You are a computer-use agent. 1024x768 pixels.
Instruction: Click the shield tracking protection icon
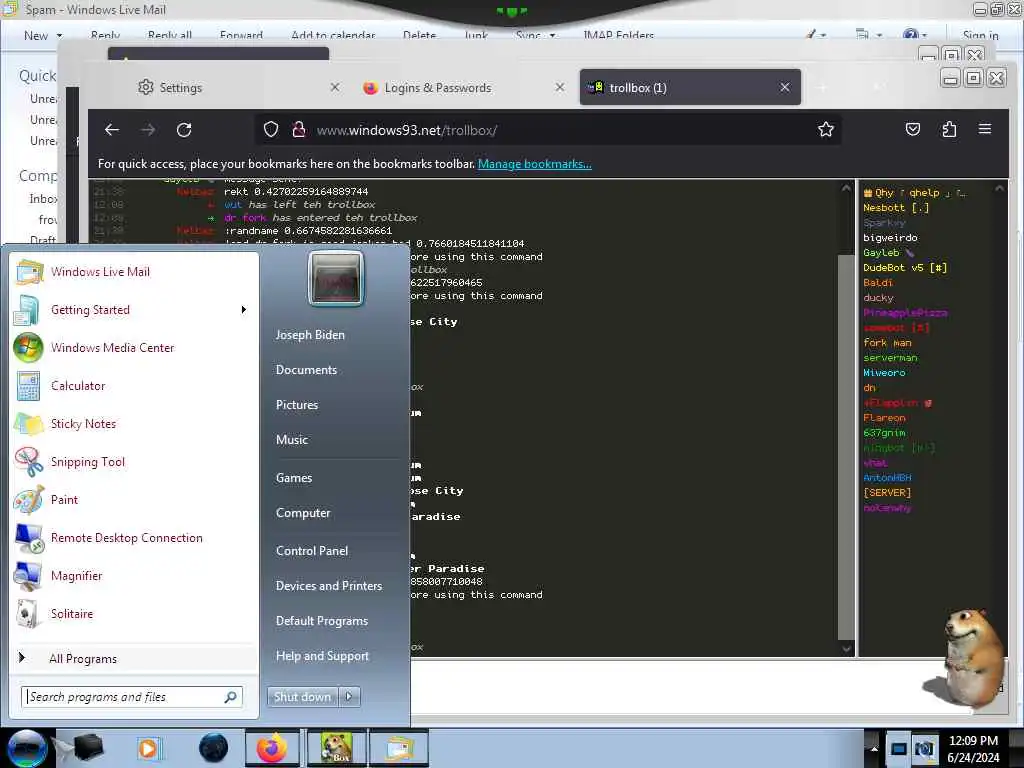pos(271,130)
